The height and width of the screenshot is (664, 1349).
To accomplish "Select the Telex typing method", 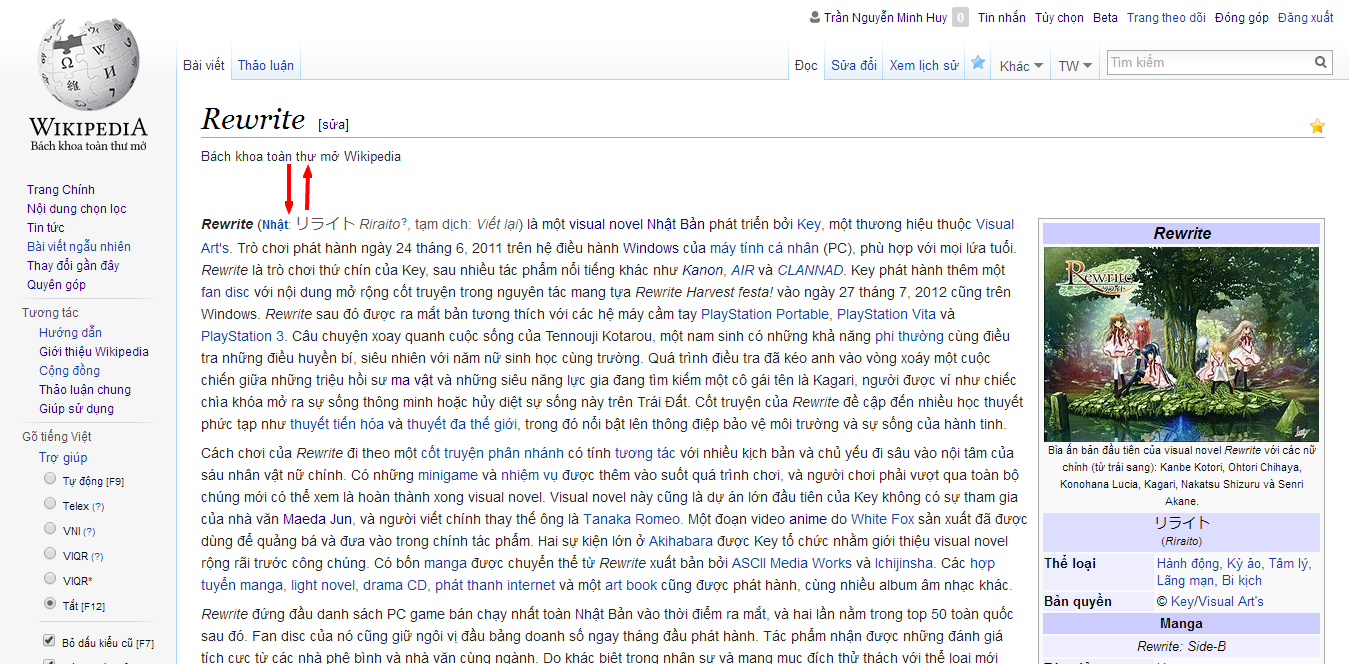I will point(50,504).
